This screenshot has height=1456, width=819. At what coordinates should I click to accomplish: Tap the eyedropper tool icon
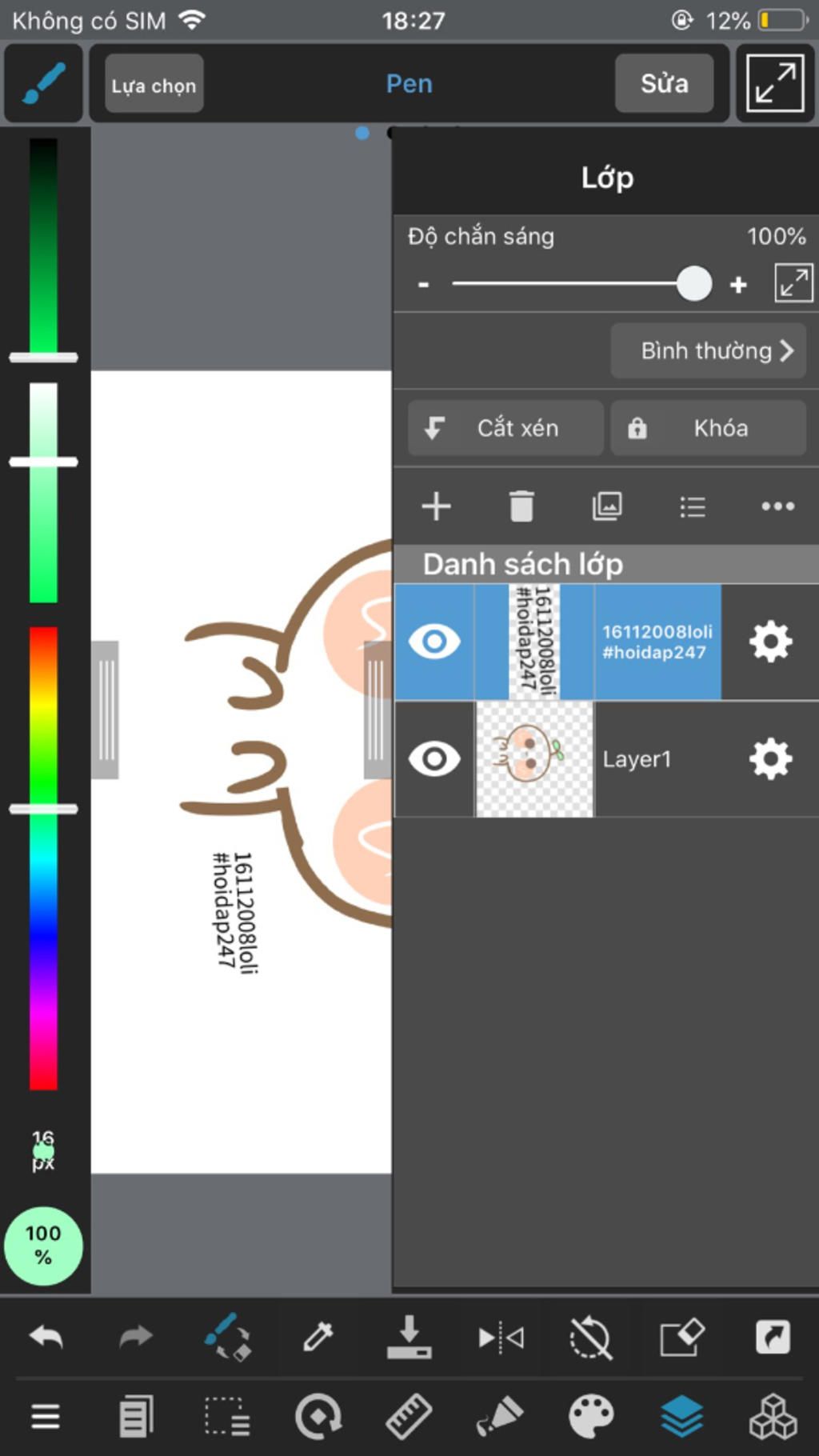[318, 1337]
